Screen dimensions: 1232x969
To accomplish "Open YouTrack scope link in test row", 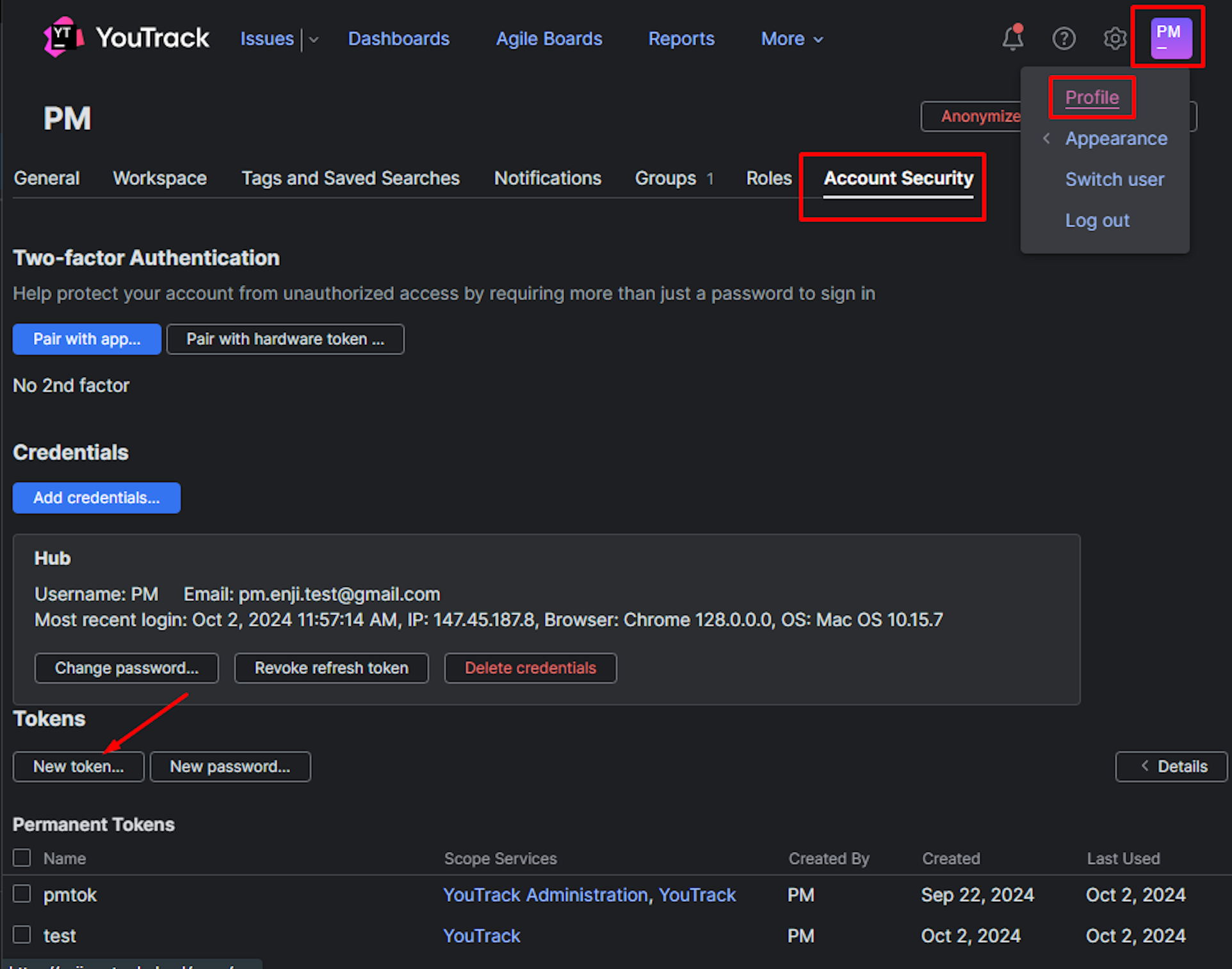I will pyautogui.click(x=482, y=936).
